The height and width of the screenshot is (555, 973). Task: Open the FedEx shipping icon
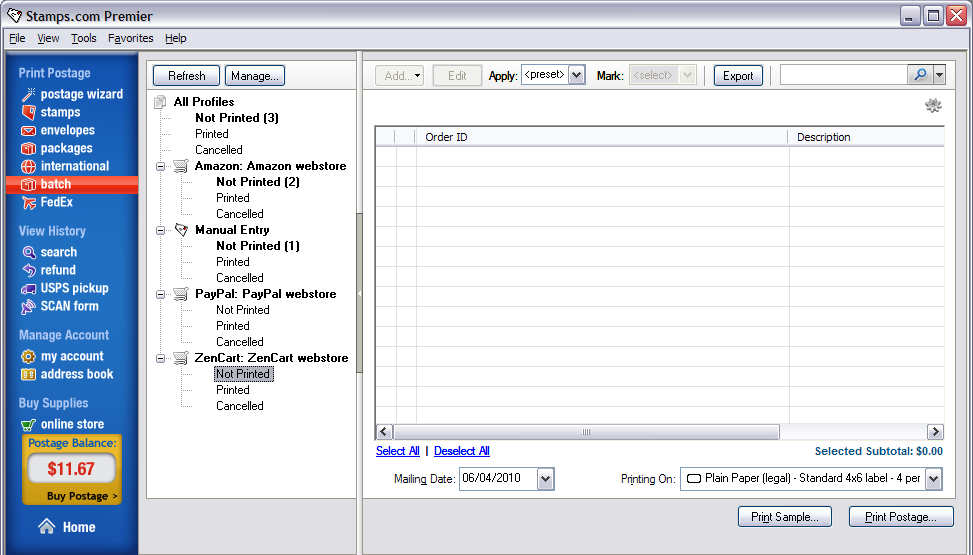(29, 202)
